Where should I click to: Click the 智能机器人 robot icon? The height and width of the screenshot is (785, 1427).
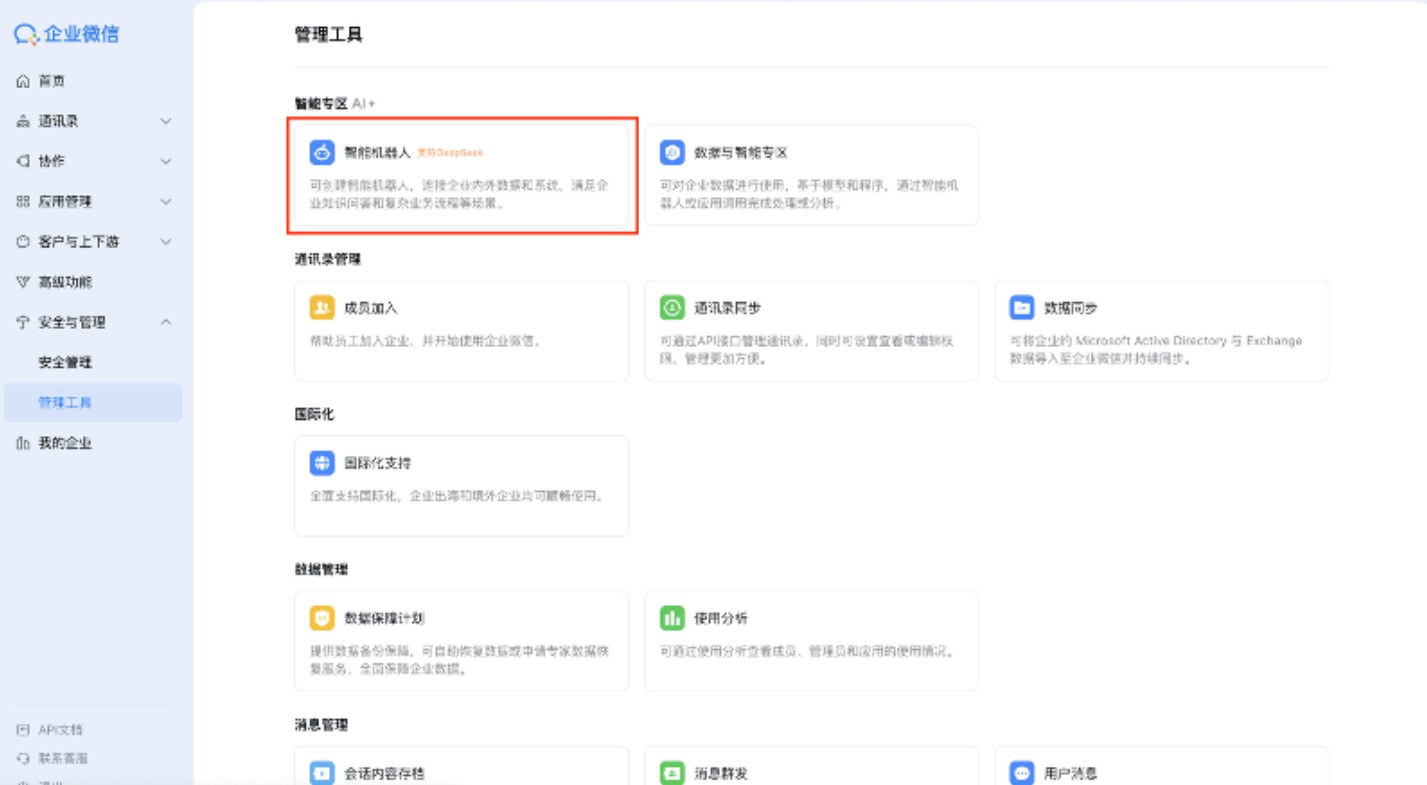click(321, 152)
